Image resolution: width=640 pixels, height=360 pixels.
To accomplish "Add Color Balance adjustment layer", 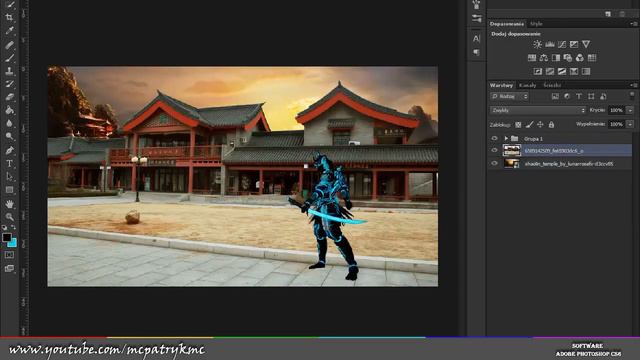I will coord(544,58).
